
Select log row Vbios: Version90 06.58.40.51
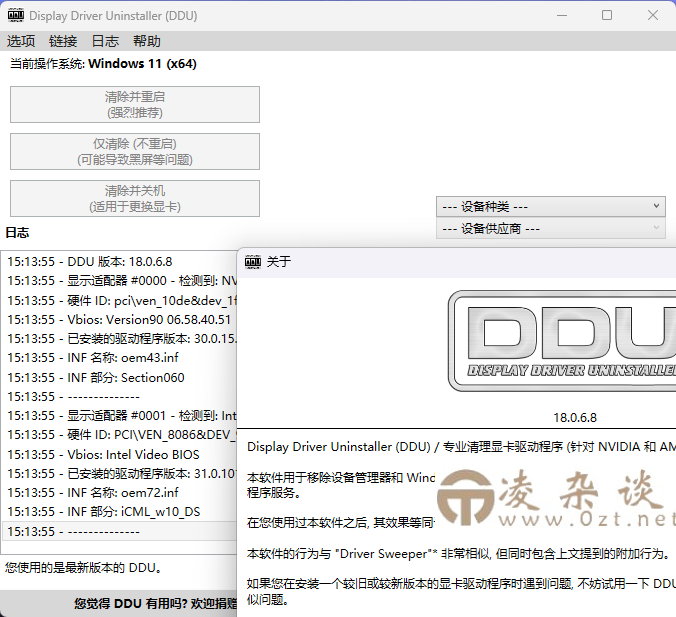click(x=119, y=319)
